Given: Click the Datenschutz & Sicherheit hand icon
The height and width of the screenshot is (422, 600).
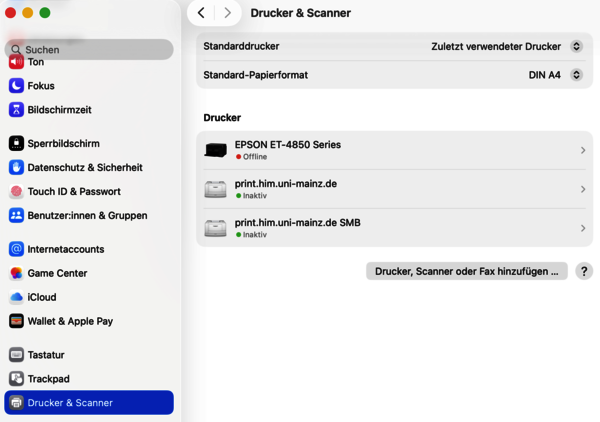Looking at the screenshot, I should click(x=16, y=167).
